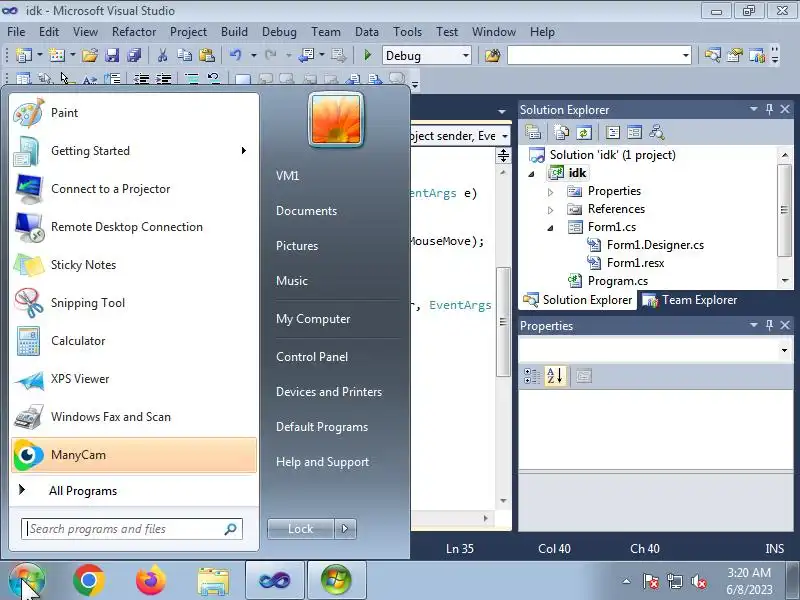Decrease line indent in text editor toolbar

tap(141, 79)
